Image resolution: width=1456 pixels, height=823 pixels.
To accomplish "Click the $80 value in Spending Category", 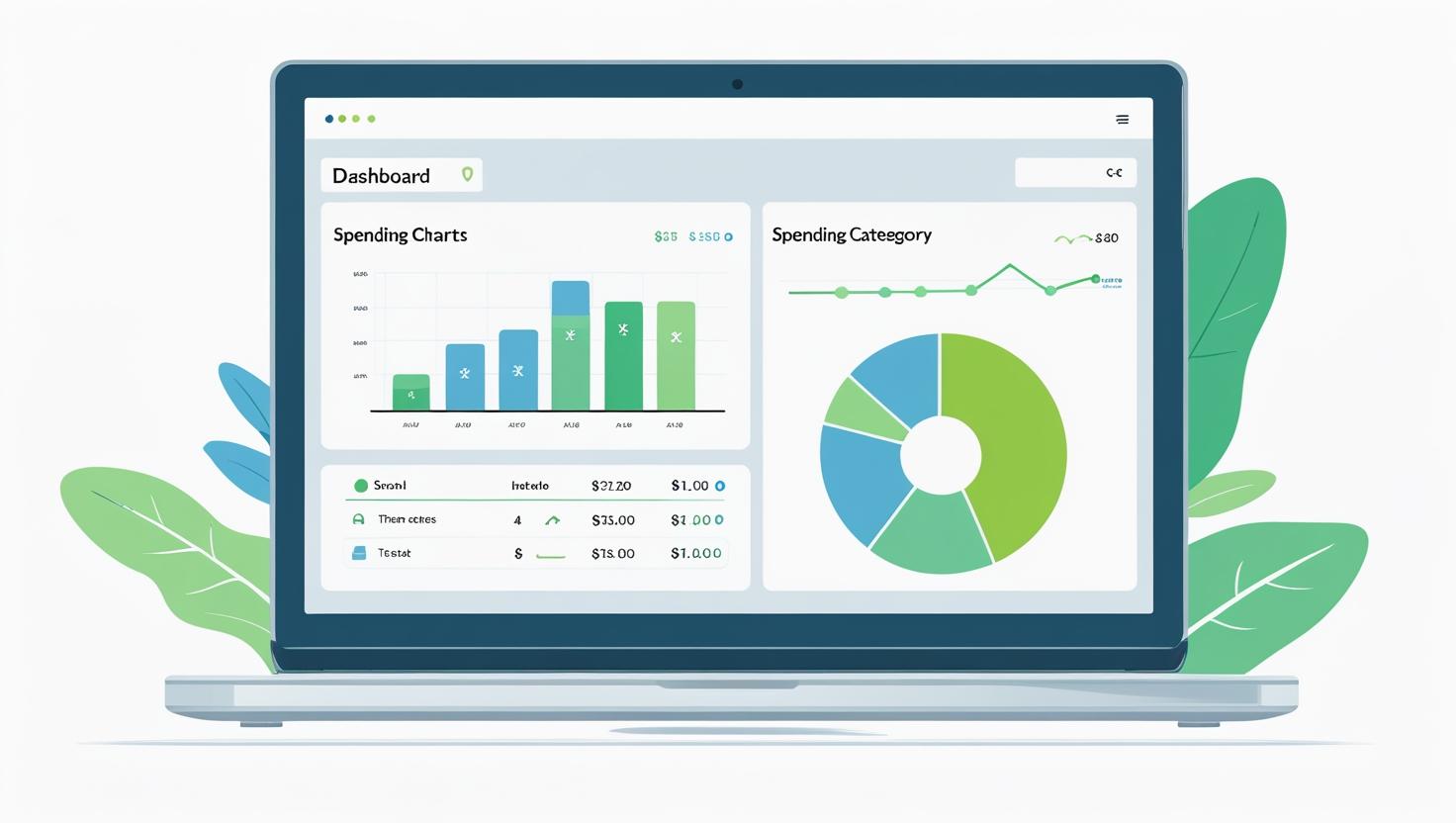I will [1107, 238].
